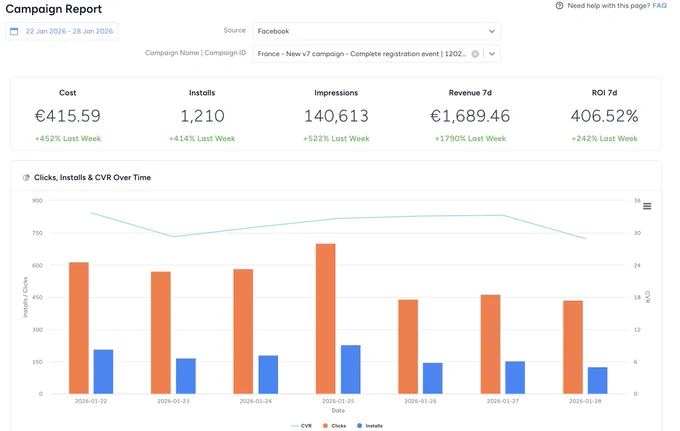This screenshot has width=680, height=431.
Task: Click the orange Clicks bar for 2026-01-22
Action: point(78,328)
